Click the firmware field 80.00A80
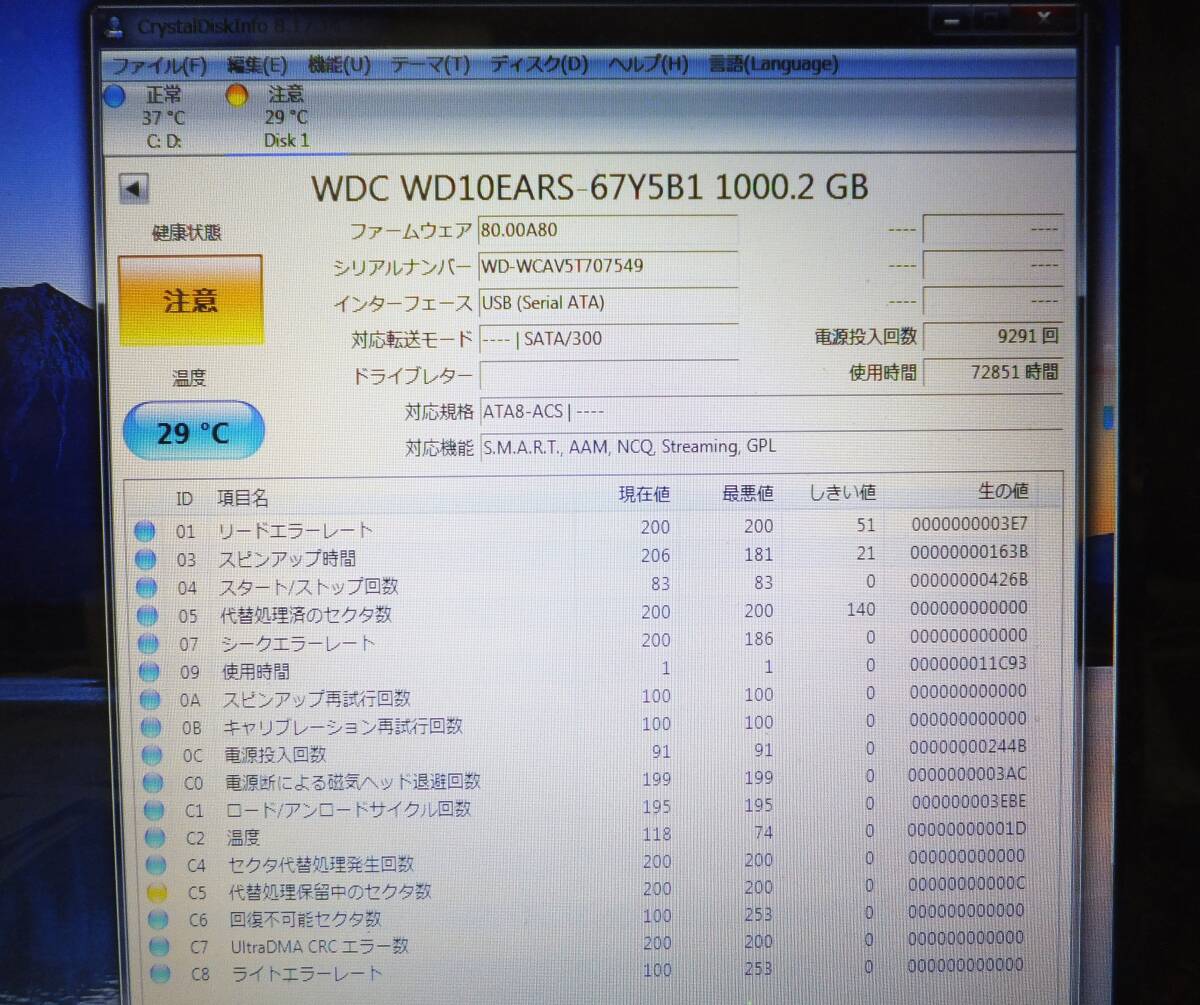1200x1005 pixels. pyautogui.click(x=608, y=230)
